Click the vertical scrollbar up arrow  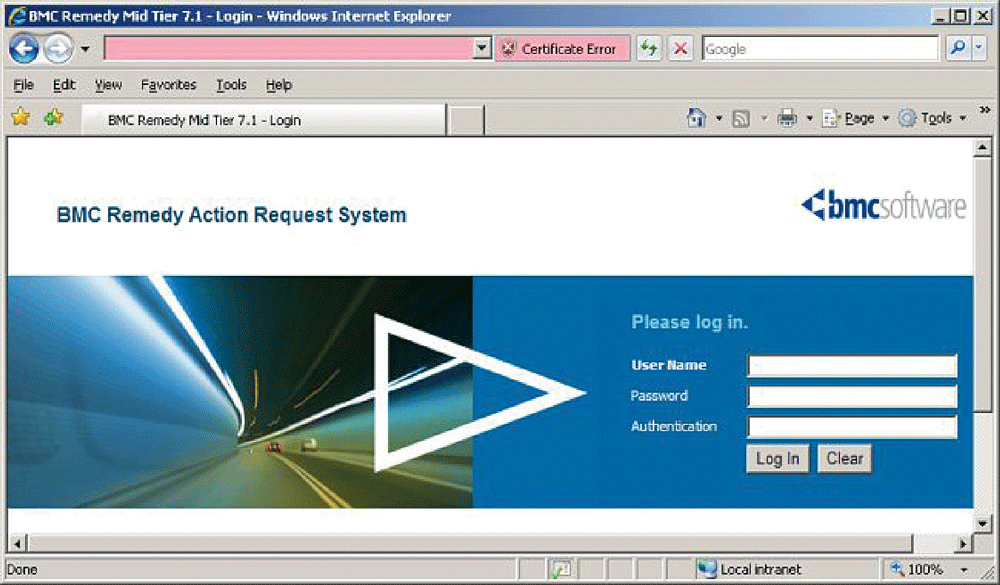(983, 148)
